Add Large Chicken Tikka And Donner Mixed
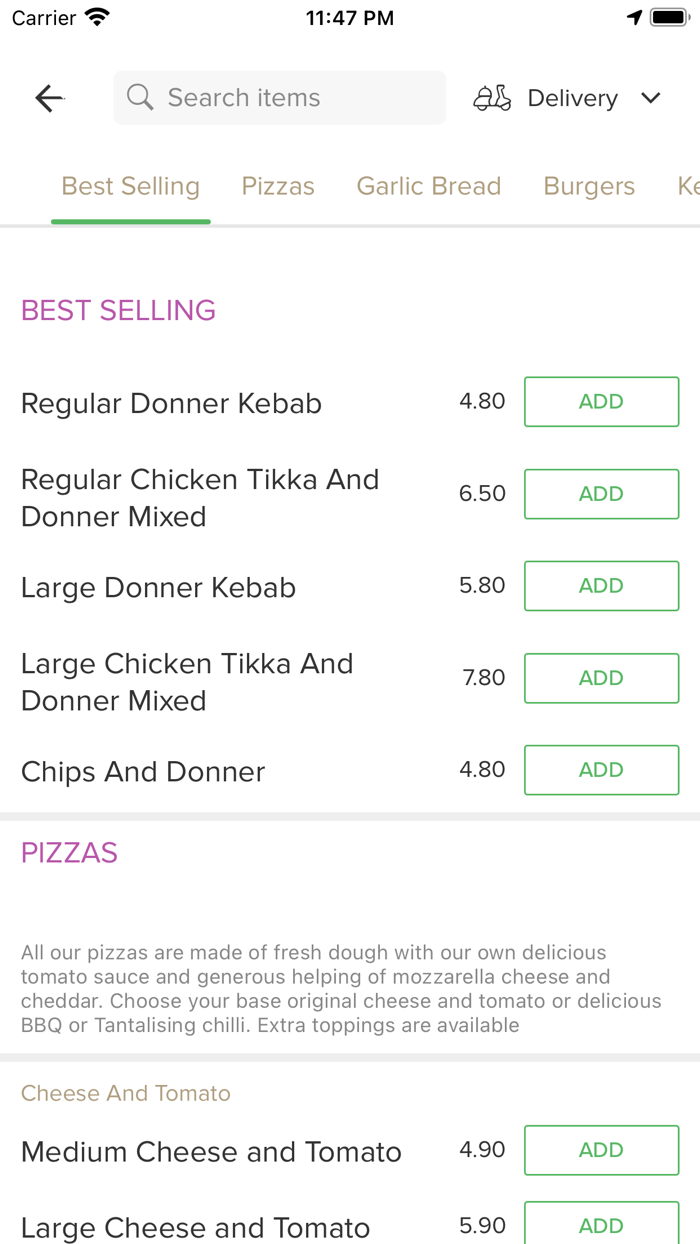 pyautogui.click(x=601, y=678)
